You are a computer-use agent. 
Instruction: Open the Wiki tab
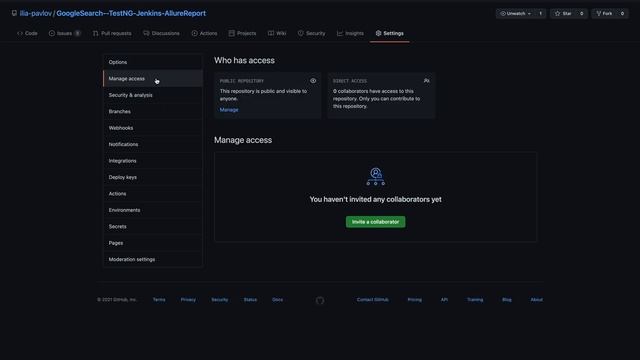coord(277,33)
